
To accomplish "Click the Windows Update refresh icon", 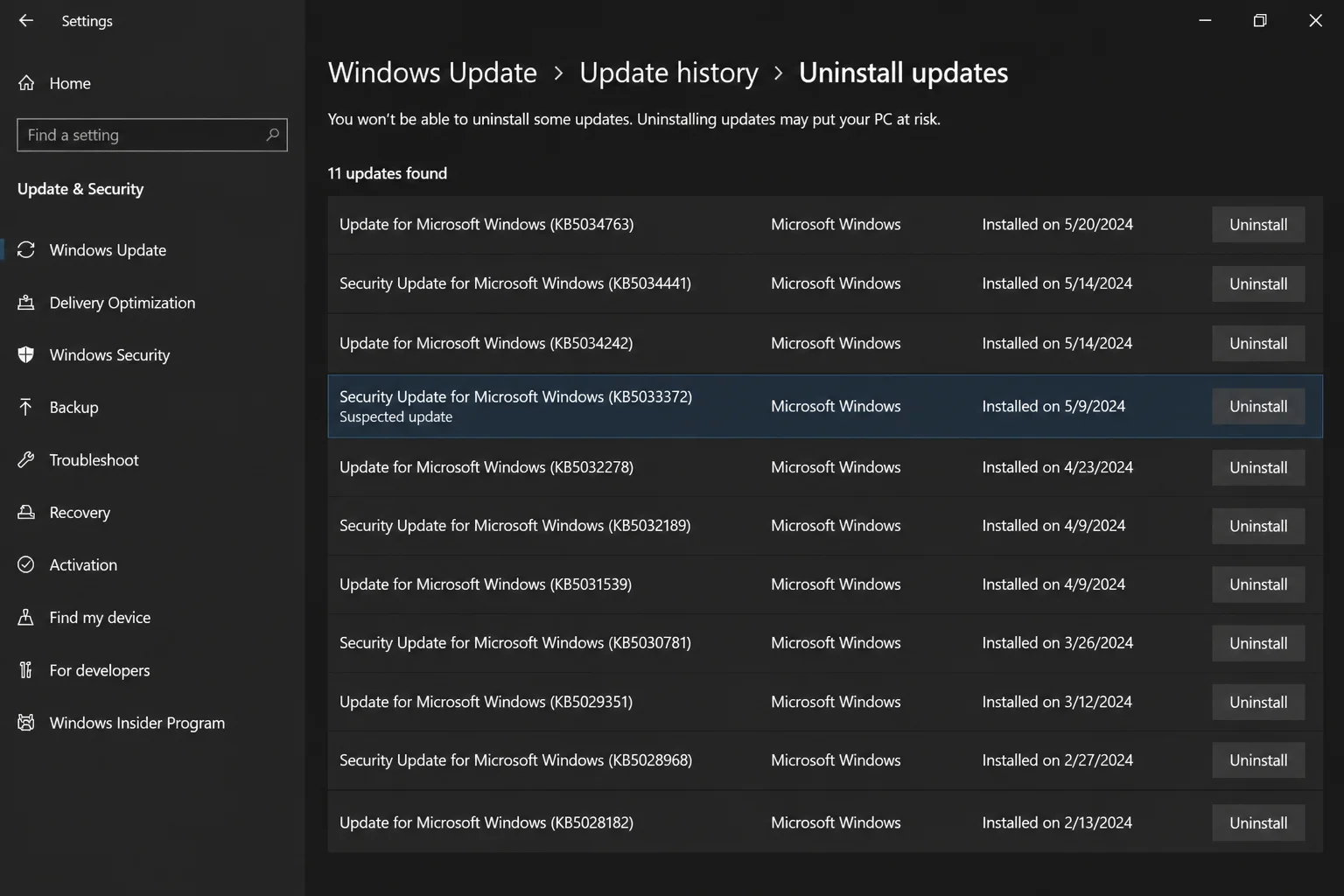I will click(26, 250).
